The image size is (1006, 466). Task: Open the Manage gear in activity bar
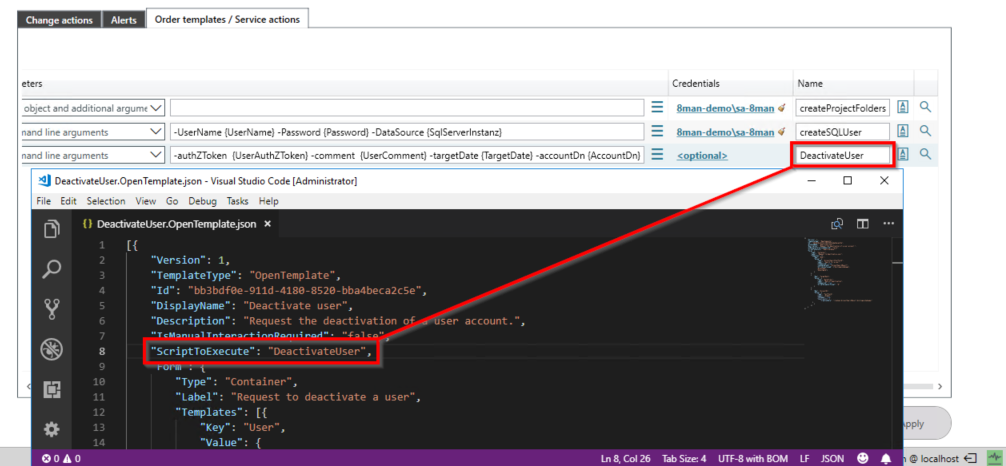click(x=52, y=428)
